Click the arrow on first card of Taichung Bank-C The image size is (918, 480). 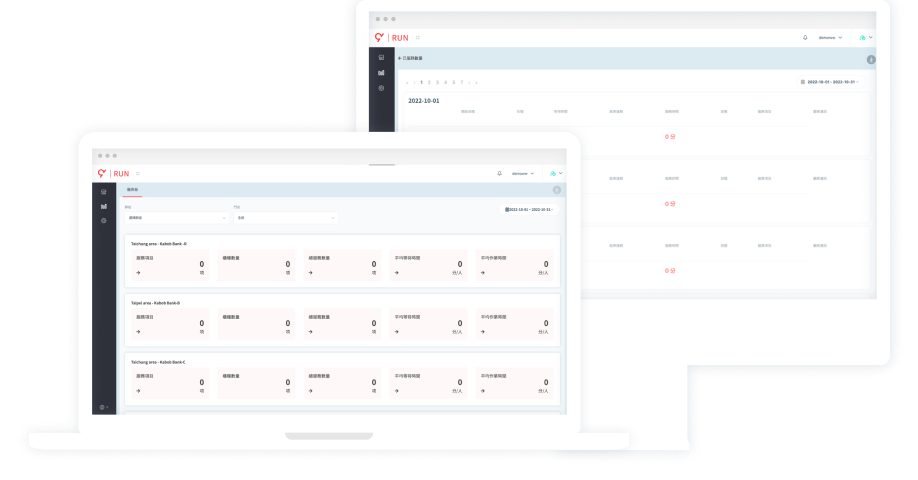[138, 390]
